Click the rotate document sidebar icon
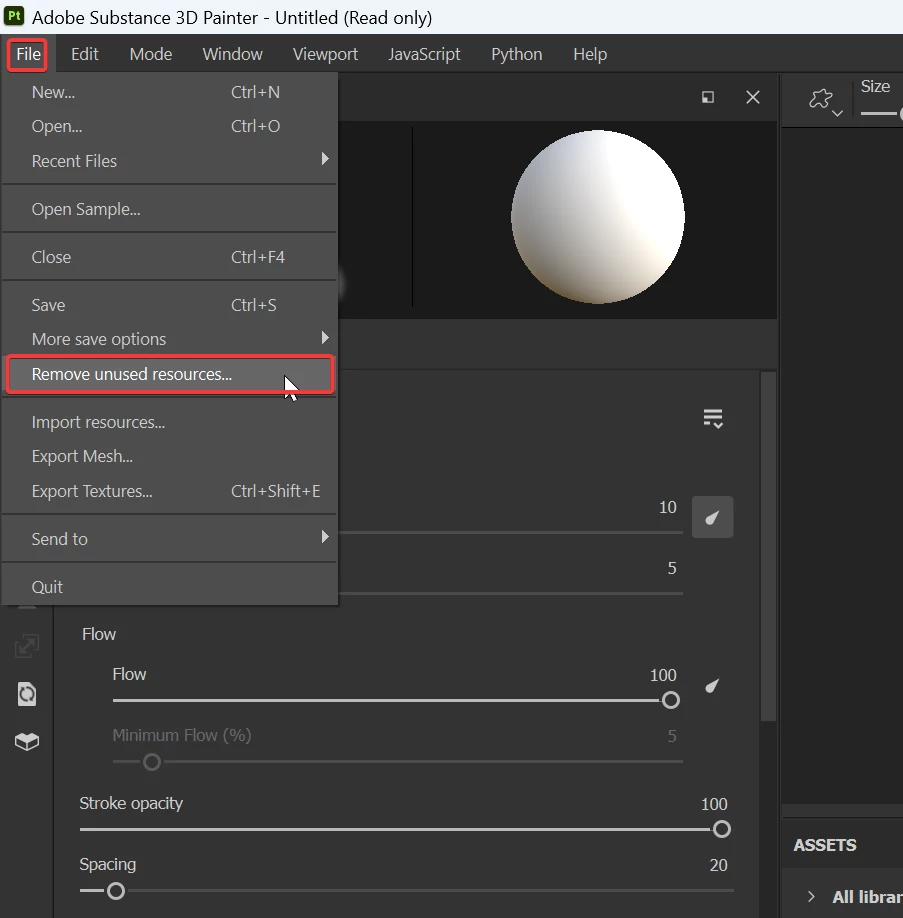Screen dimensions: 903x918 pos(27,694)
